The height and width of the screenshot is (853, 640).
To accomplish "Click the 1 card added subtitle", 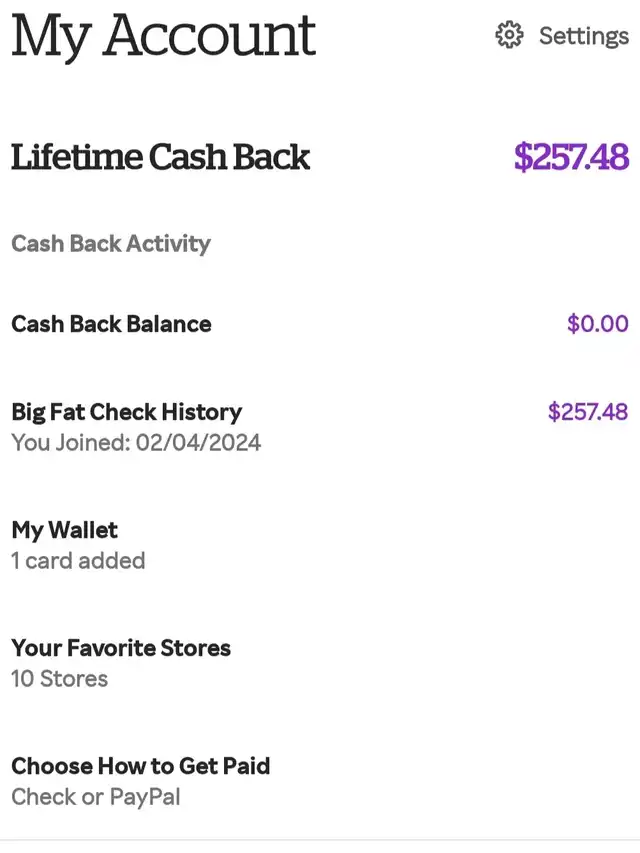I will pos(78,560).
